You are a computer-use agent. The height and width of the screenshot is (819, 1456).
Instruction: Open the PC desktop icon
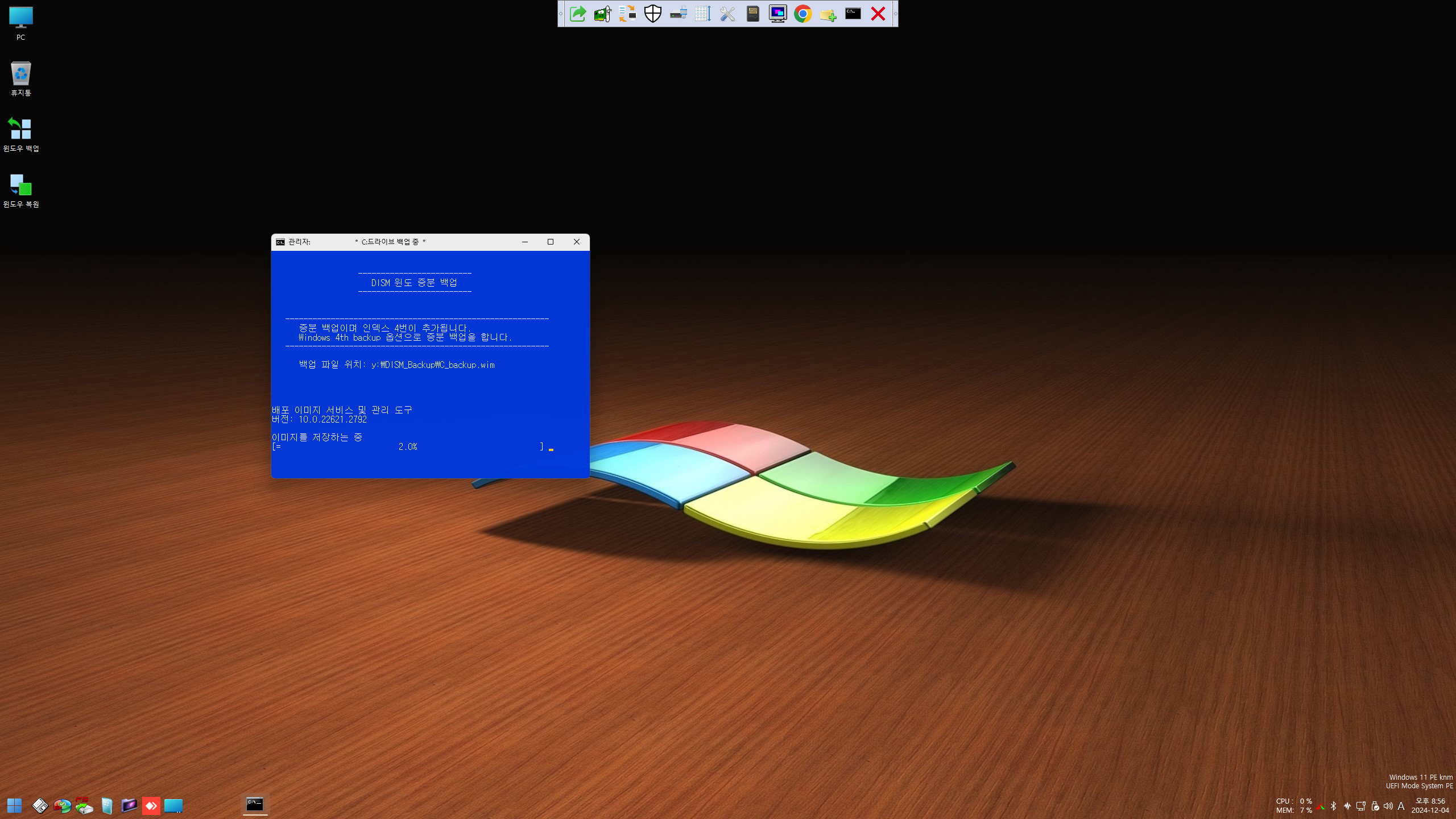tap(21, 24)
